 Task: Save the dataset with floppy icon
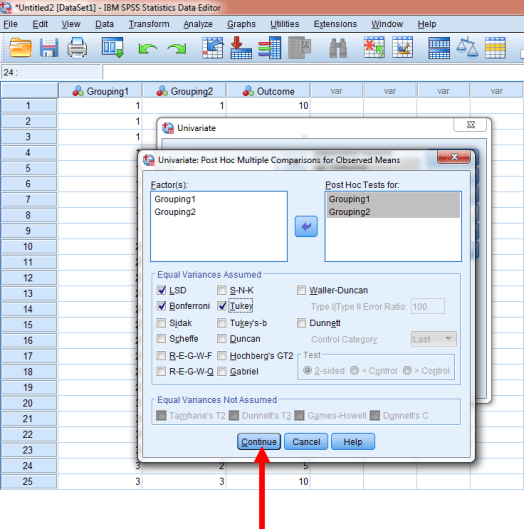click(x=49, y=48)
